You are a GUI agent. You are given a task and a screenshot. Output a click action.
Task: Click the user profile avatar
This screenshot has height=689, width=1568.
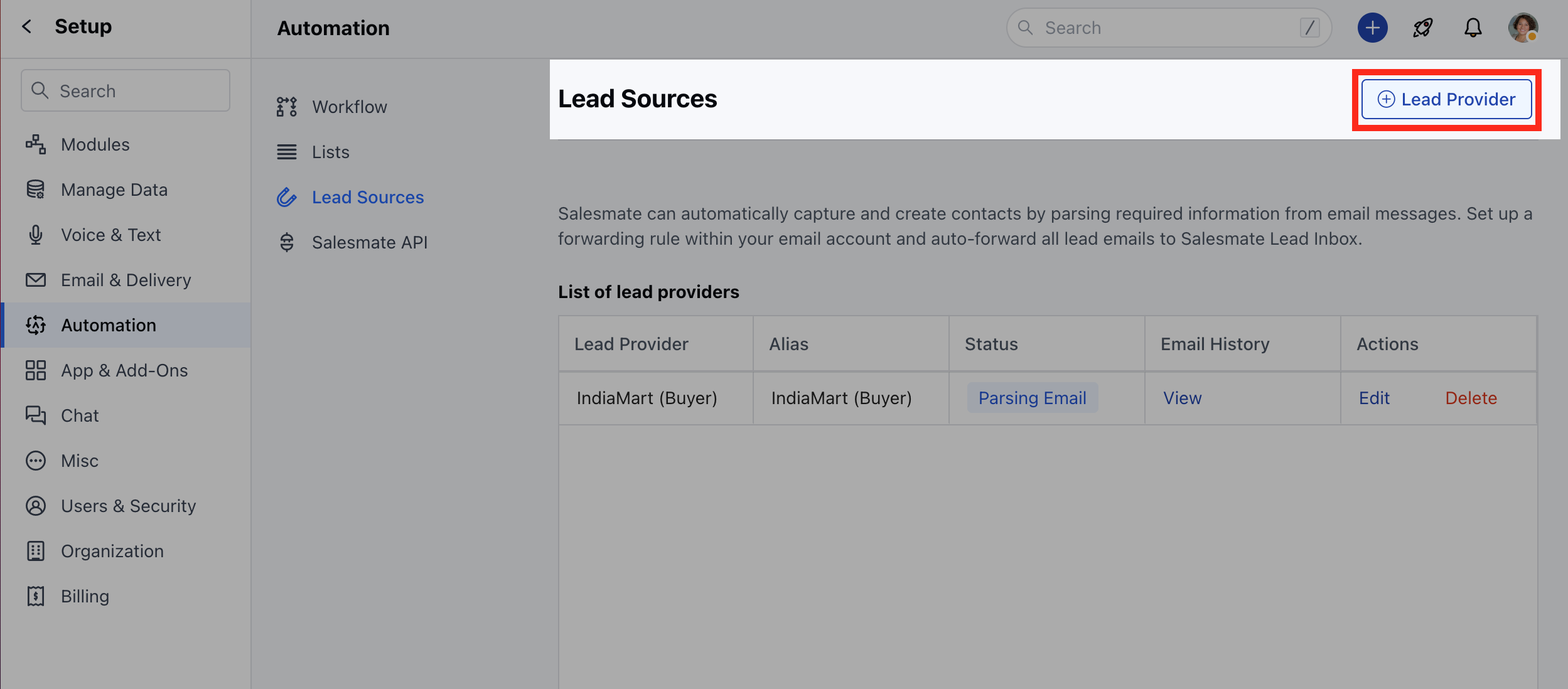coord(1523,28)
